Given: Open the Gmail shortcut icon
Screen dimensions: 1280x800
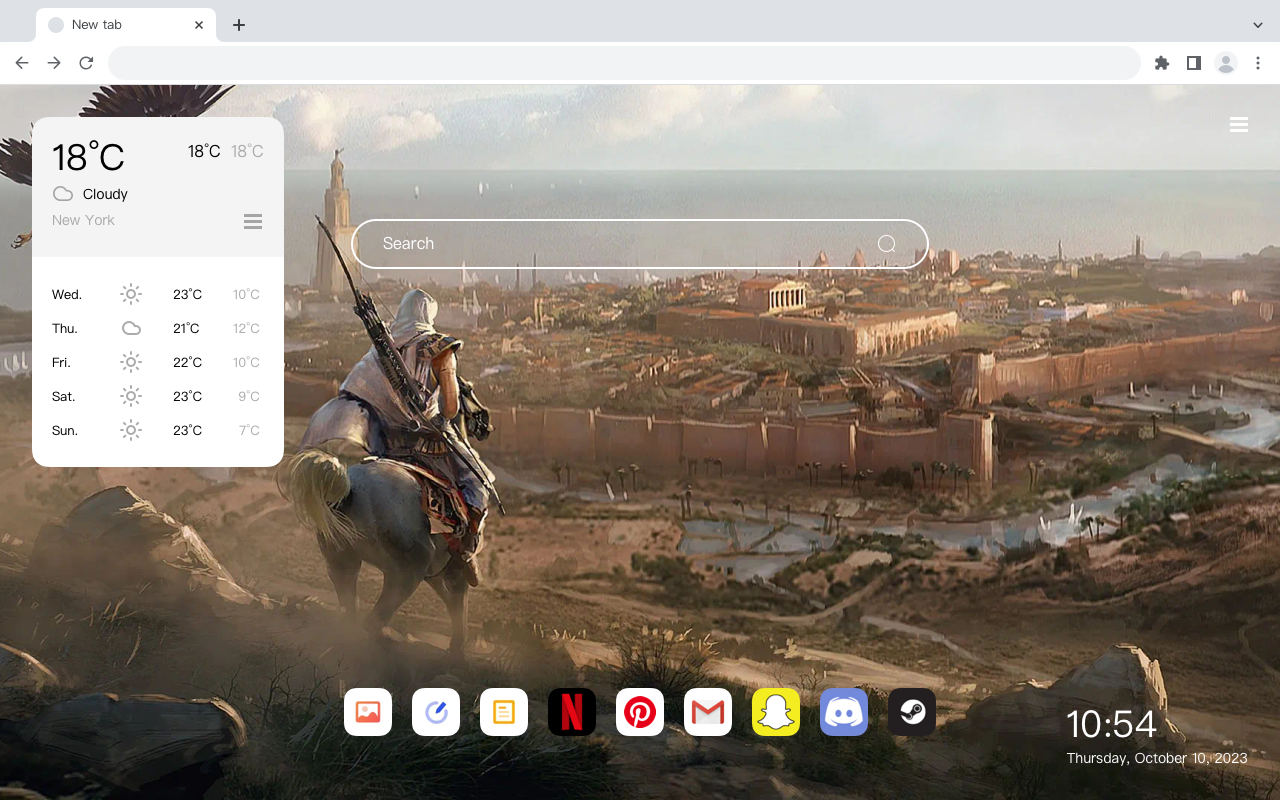Looking at the screenshot, I should 708,712.
